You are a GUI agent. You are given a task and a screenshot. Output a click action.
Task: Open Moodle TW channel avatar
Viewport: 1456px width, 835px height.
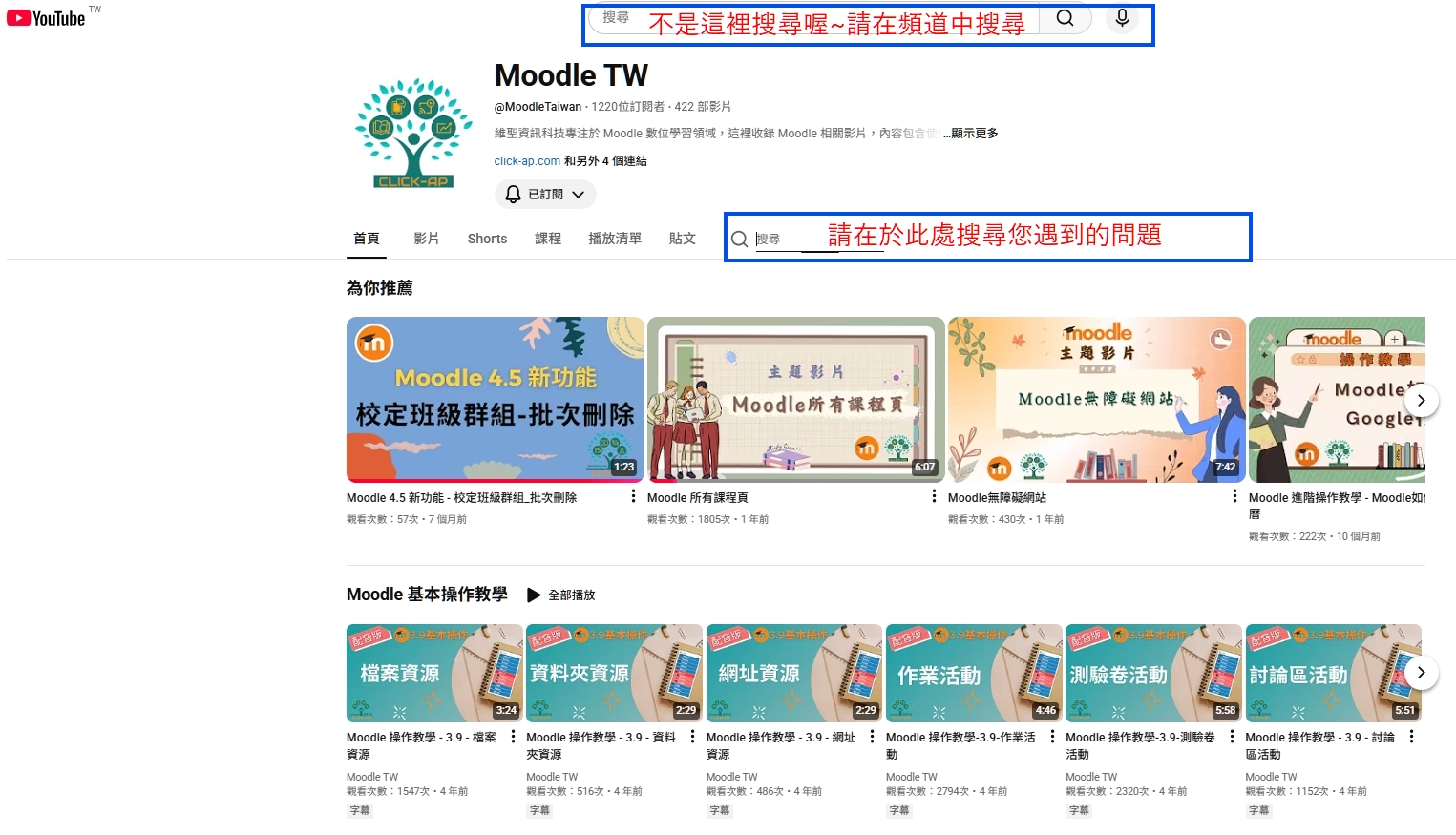tap(413, 134)
